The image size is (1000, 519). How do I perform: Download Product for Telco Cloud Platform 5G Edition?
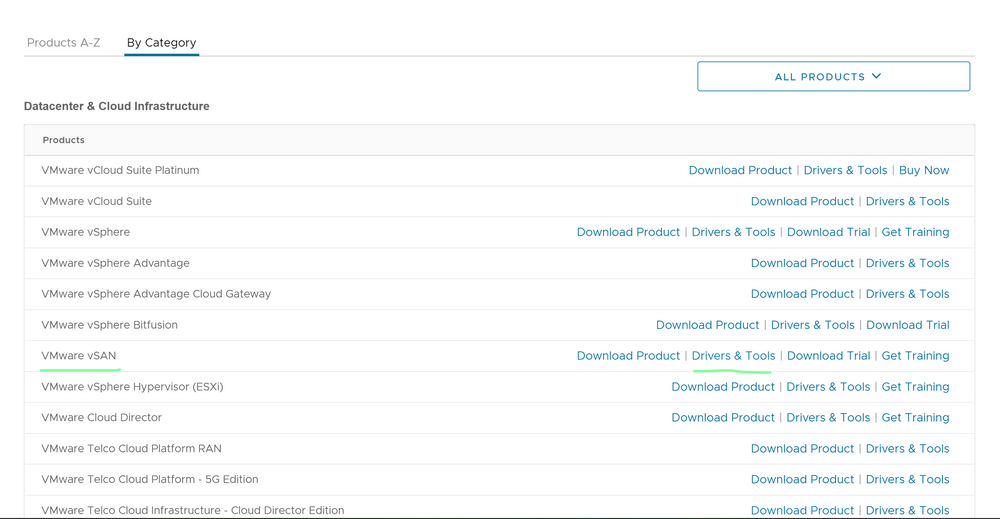802,479
